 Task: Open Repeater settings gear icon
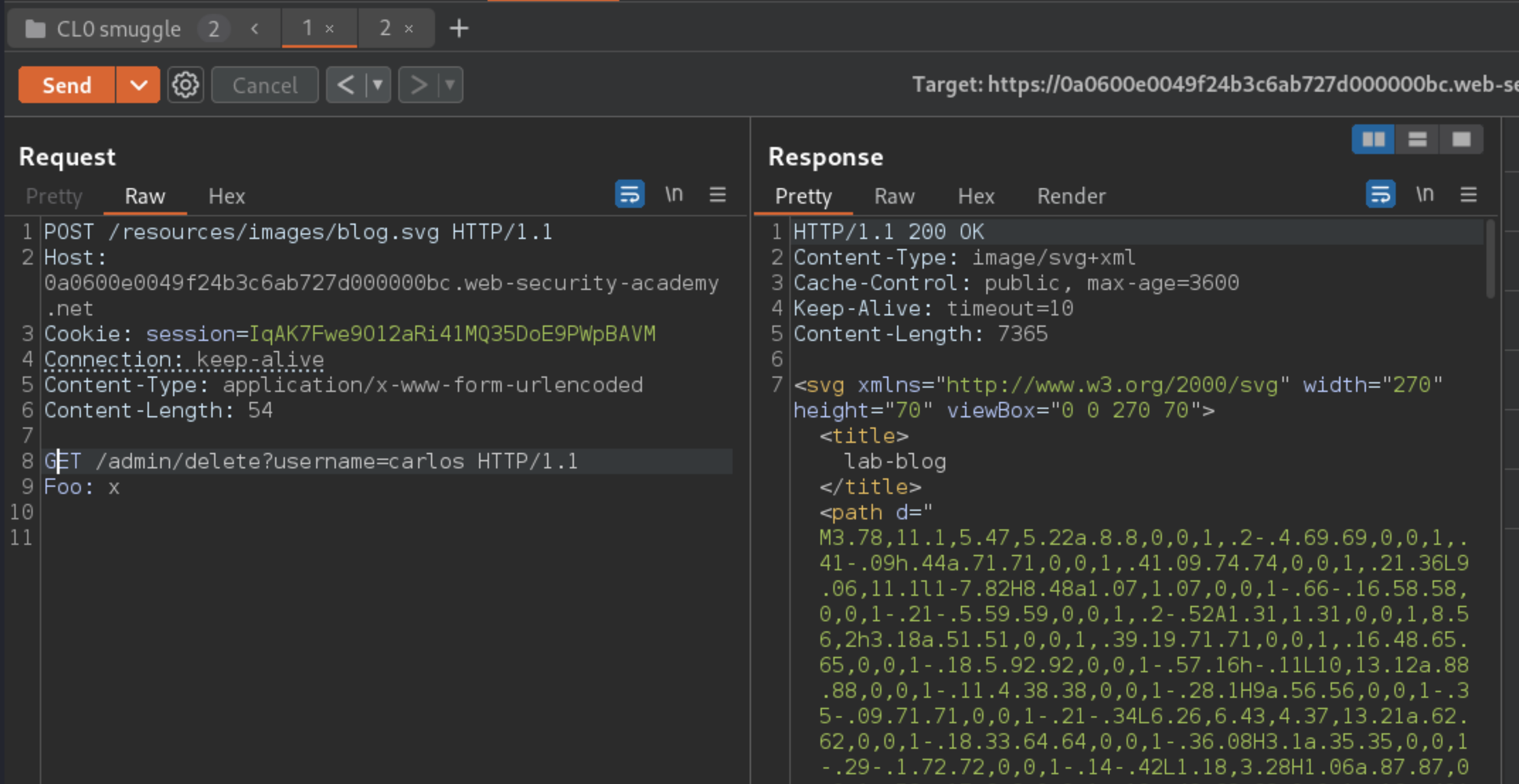185,85
